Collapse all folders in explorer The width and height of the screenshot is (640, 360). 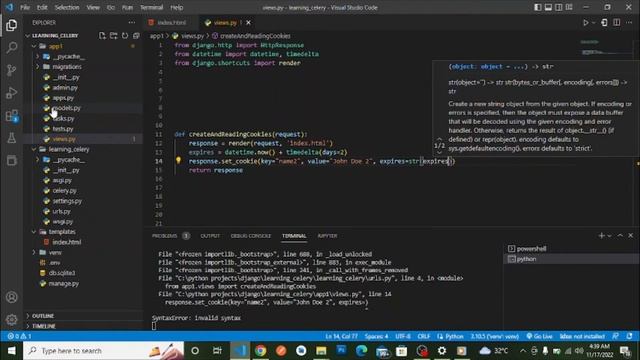pyautogui.click(x=136, y=36)
